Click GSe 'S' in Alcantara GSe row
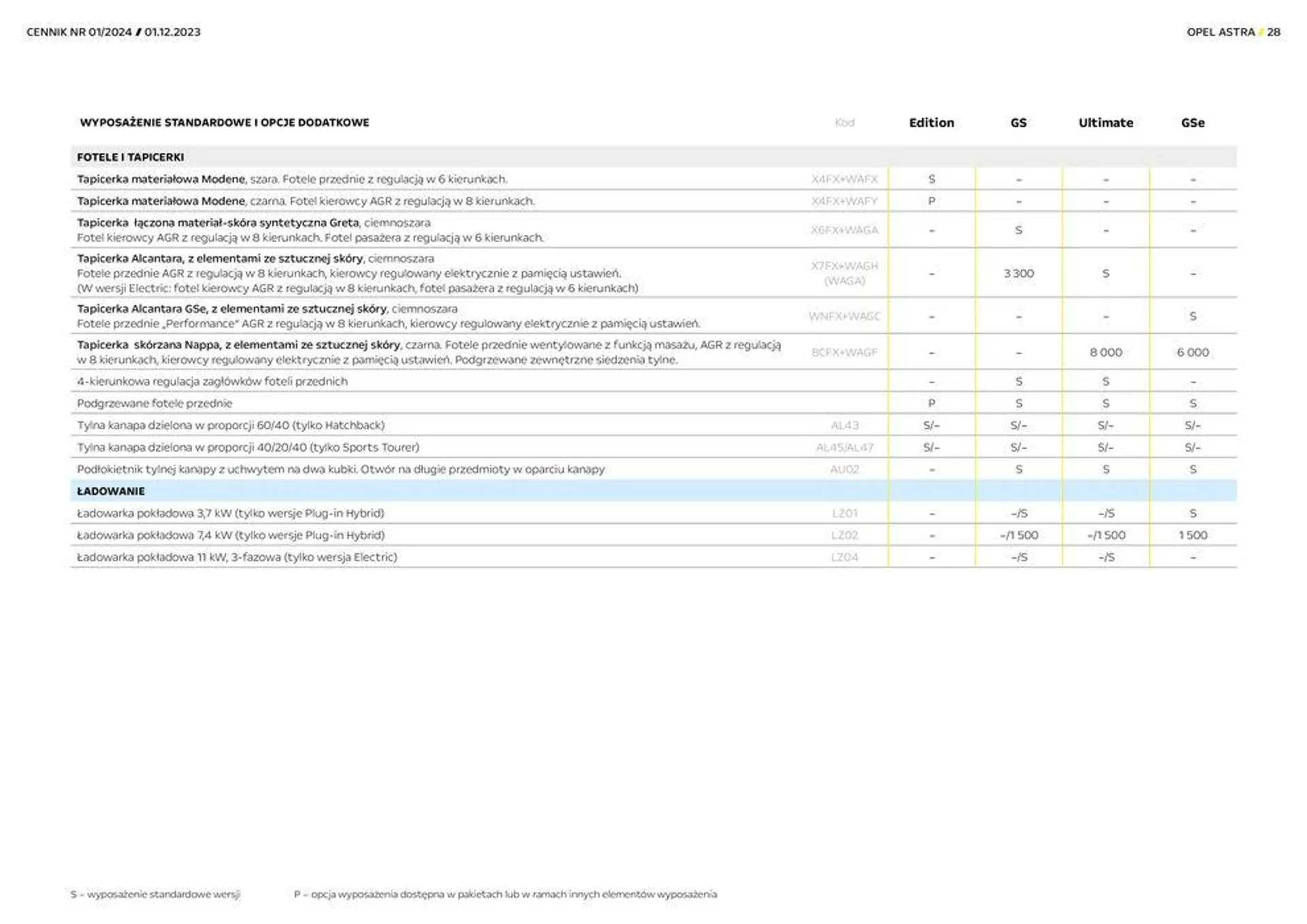Image resolution: width=1307 pixels, height=924 pixels. (x=1193, y=316)
